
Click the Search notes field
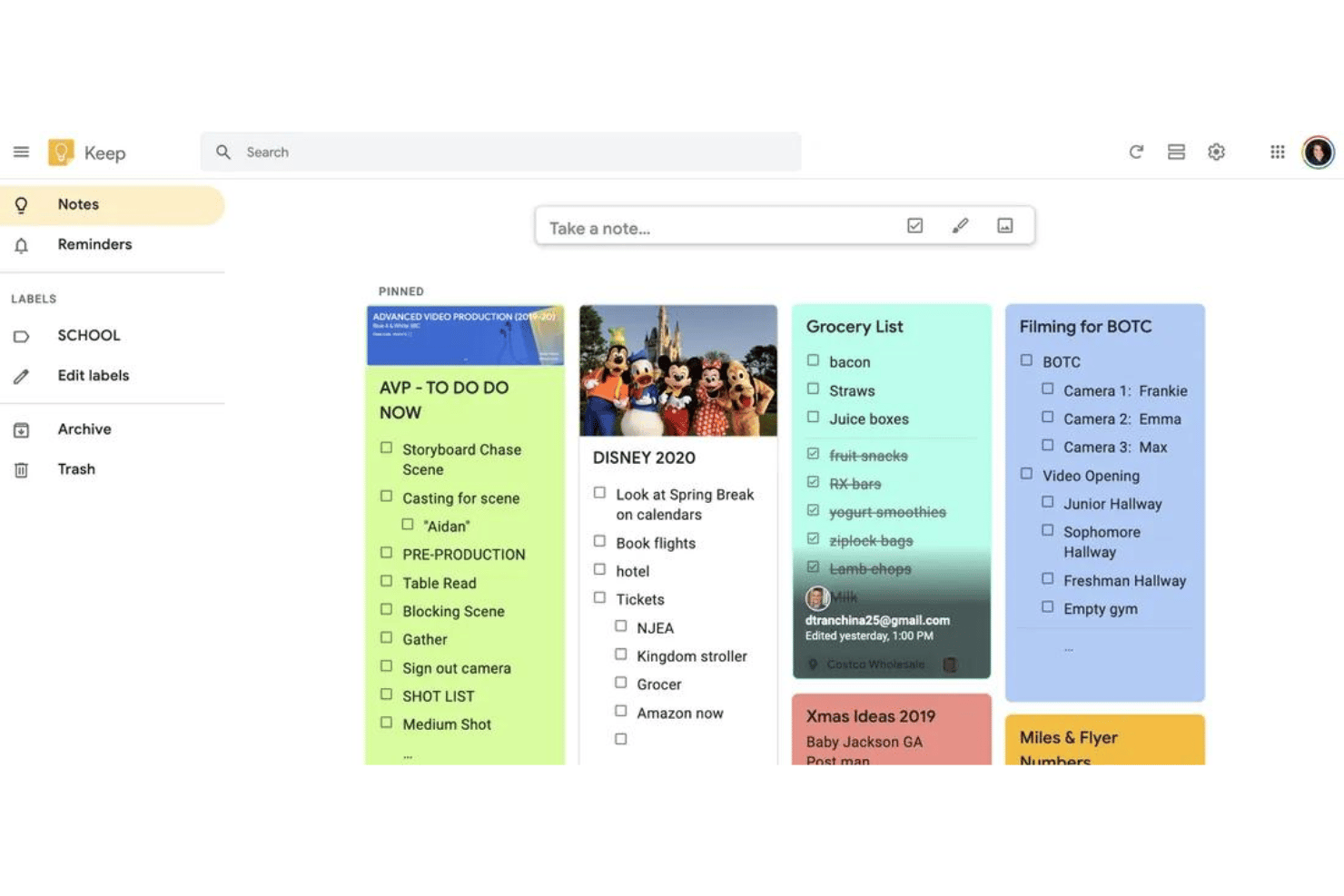point(500,152)
